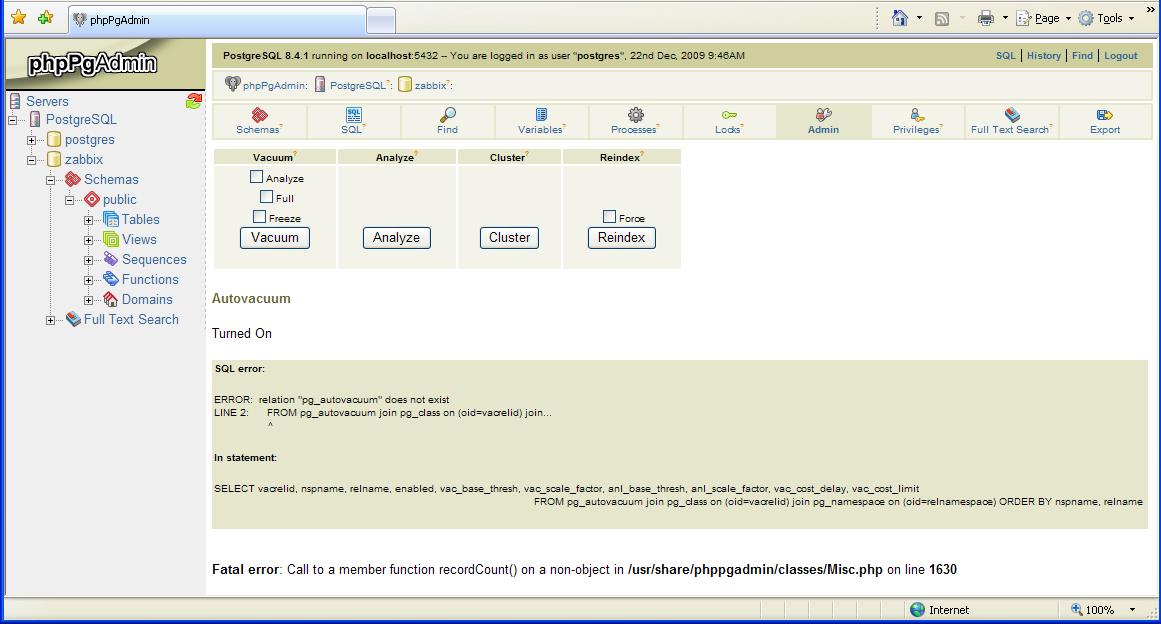Enable the Reindex Force checkbox
Image resolution: width=1161 pixels, height=624 pixels.
pyautogui.click(x=609, y=217)
